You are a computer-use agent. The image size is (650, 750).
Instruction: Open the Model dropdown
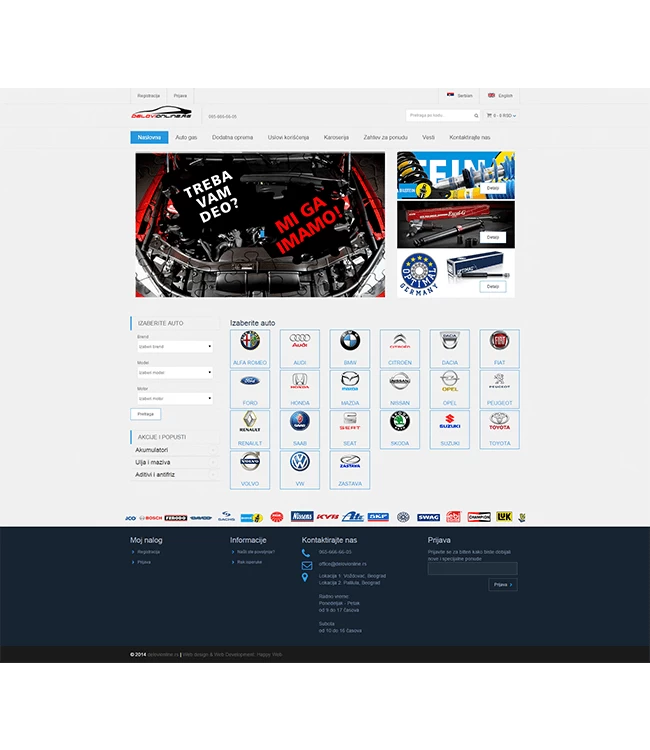point(175,373)
